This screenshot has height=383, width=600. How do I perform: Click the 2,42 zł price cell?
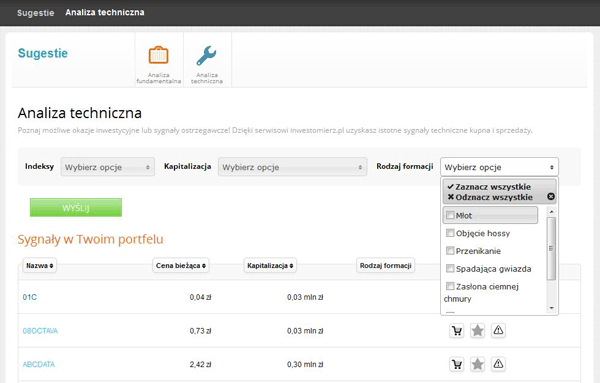click(201, 365)
